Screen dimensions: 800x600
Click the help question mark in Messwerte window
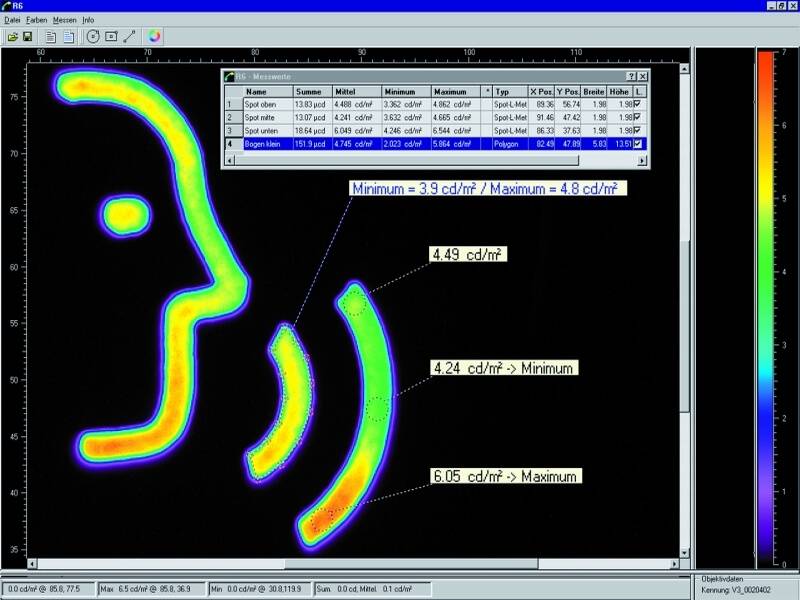pyautogui.click(x=631, y=76)
